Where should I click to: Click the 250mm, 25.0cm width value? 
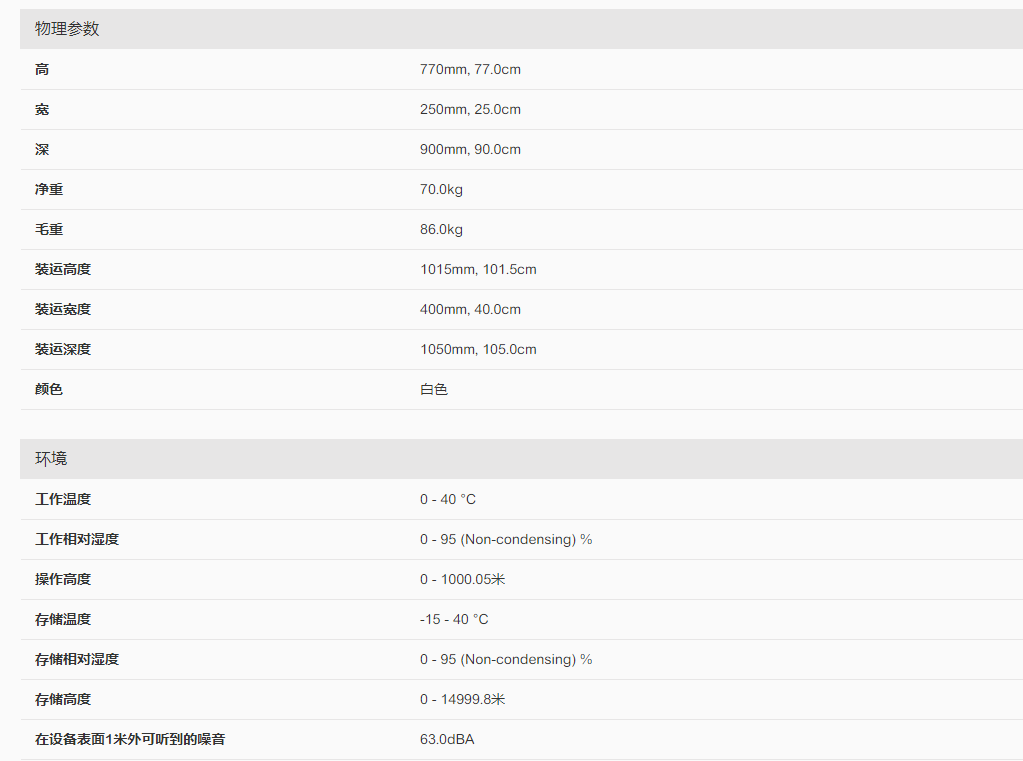coord(470,109)
